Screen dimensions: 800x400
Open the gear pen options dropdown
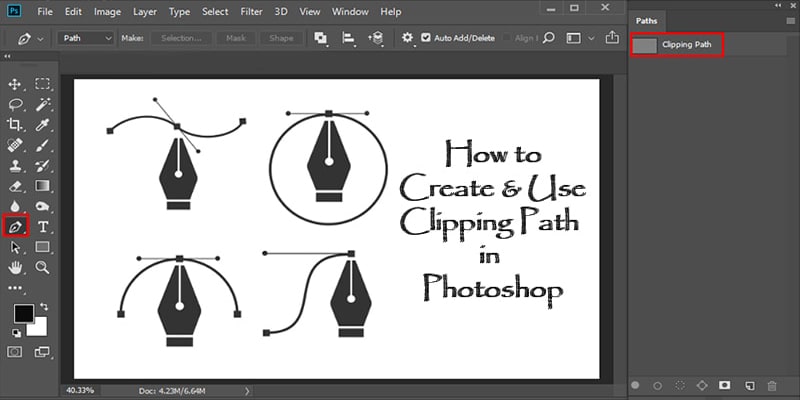407,38
